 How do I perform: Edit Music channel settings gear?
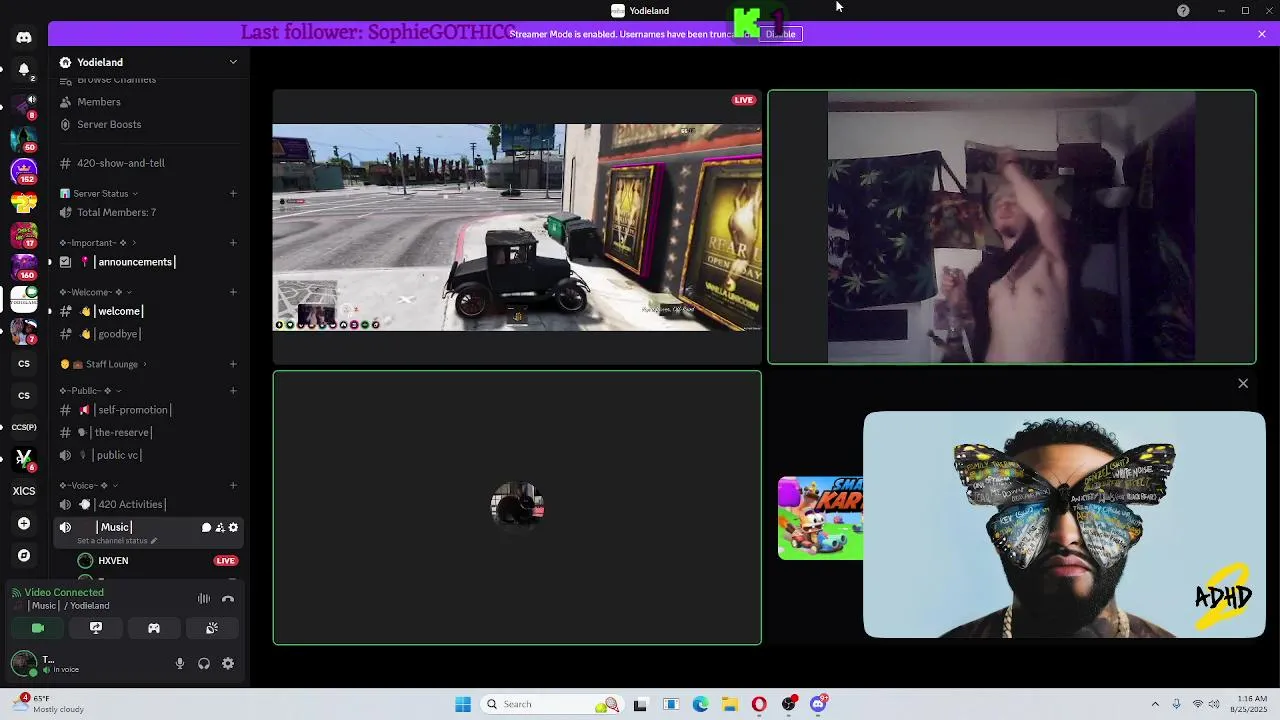click(234, 528)
